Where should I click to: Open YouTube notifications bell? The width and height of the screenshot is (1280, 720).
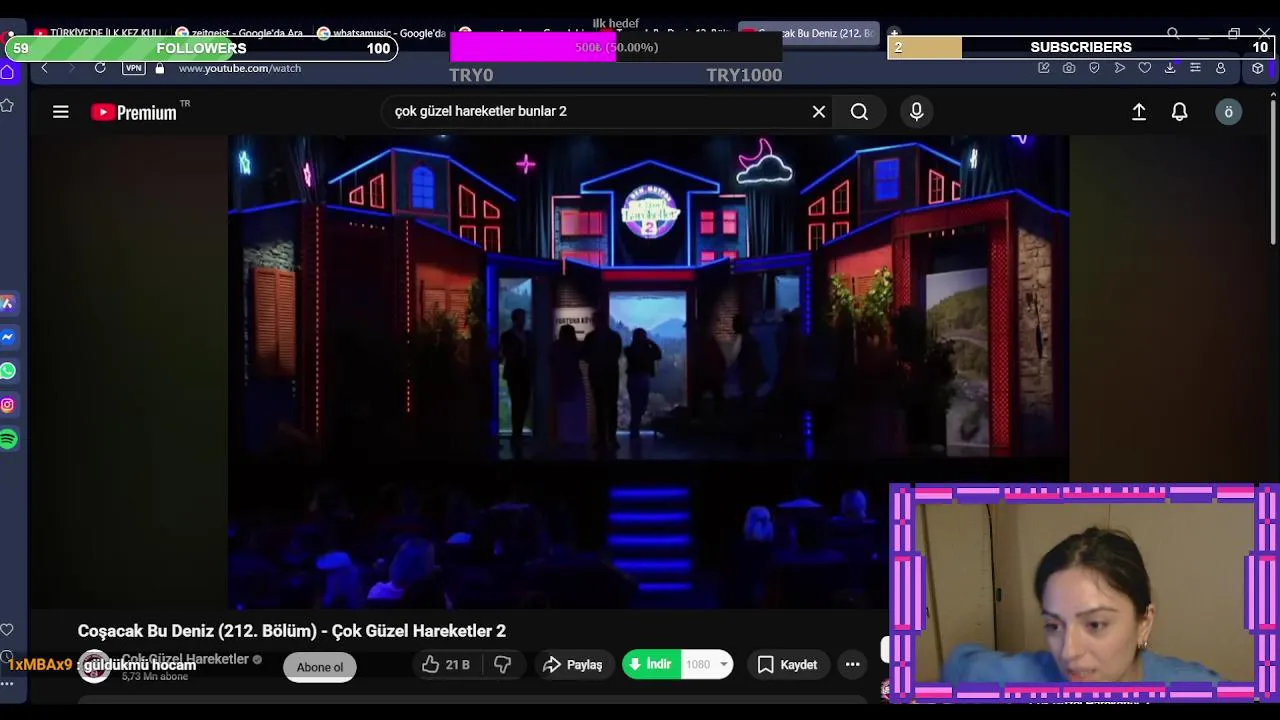click(1179, 112)
